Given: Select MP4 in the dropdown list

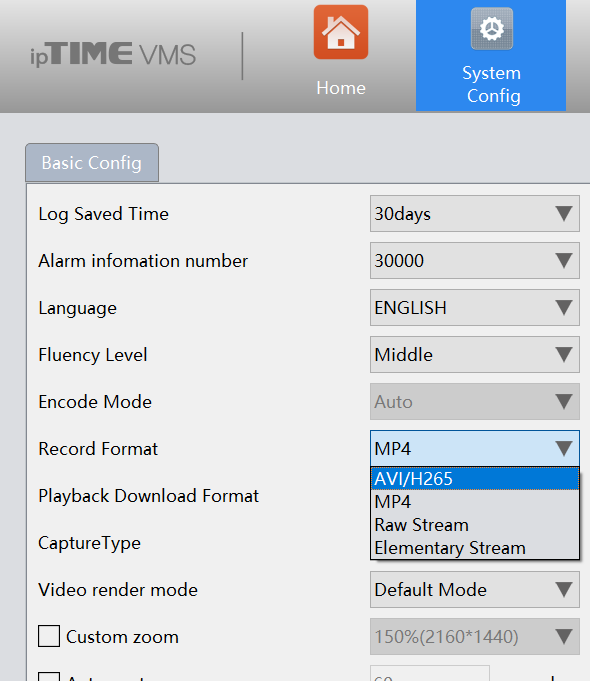Looking at the screenshot, I should coord(475,502).
